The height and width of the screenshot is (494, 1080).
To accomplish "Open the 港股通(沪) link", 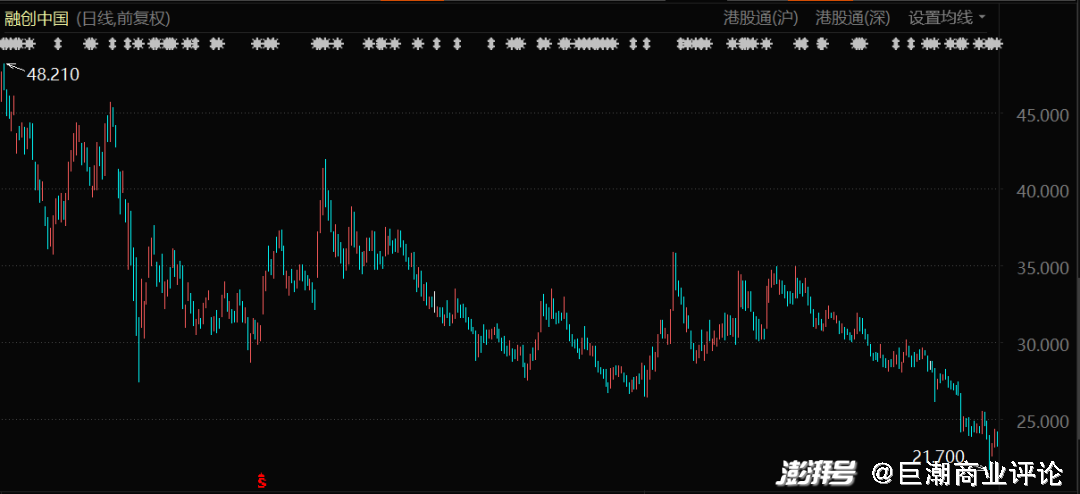I will (x=760, y=18).
